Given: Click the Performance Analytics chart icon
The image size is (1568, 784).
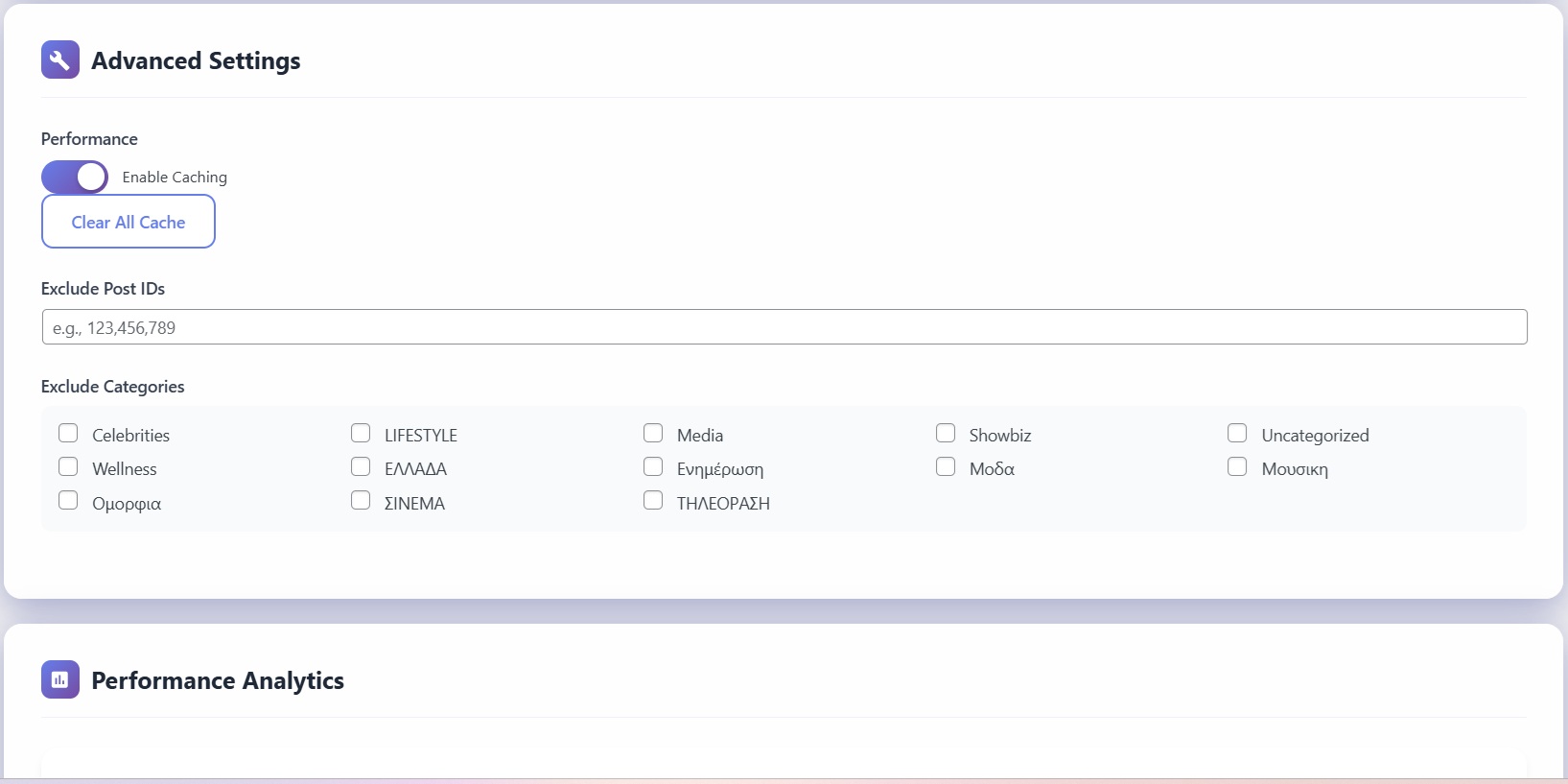Looking at the screenshot, I should (60, 679).
